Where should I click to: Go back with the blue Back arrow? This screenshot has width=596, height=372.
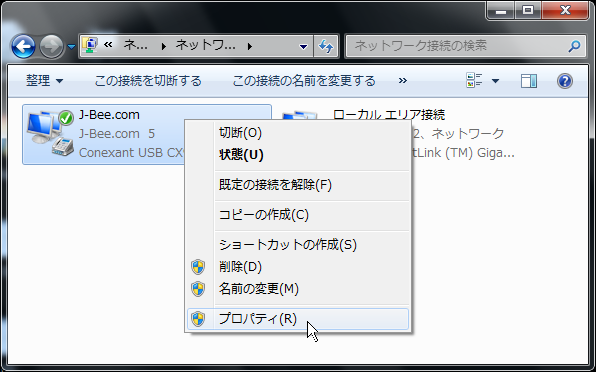tap(23, 46)
